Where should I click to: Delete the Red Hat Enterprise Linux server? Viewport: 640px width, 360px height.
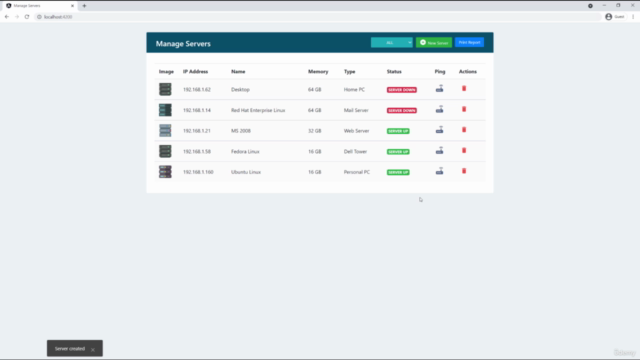(x=464, y=109)
